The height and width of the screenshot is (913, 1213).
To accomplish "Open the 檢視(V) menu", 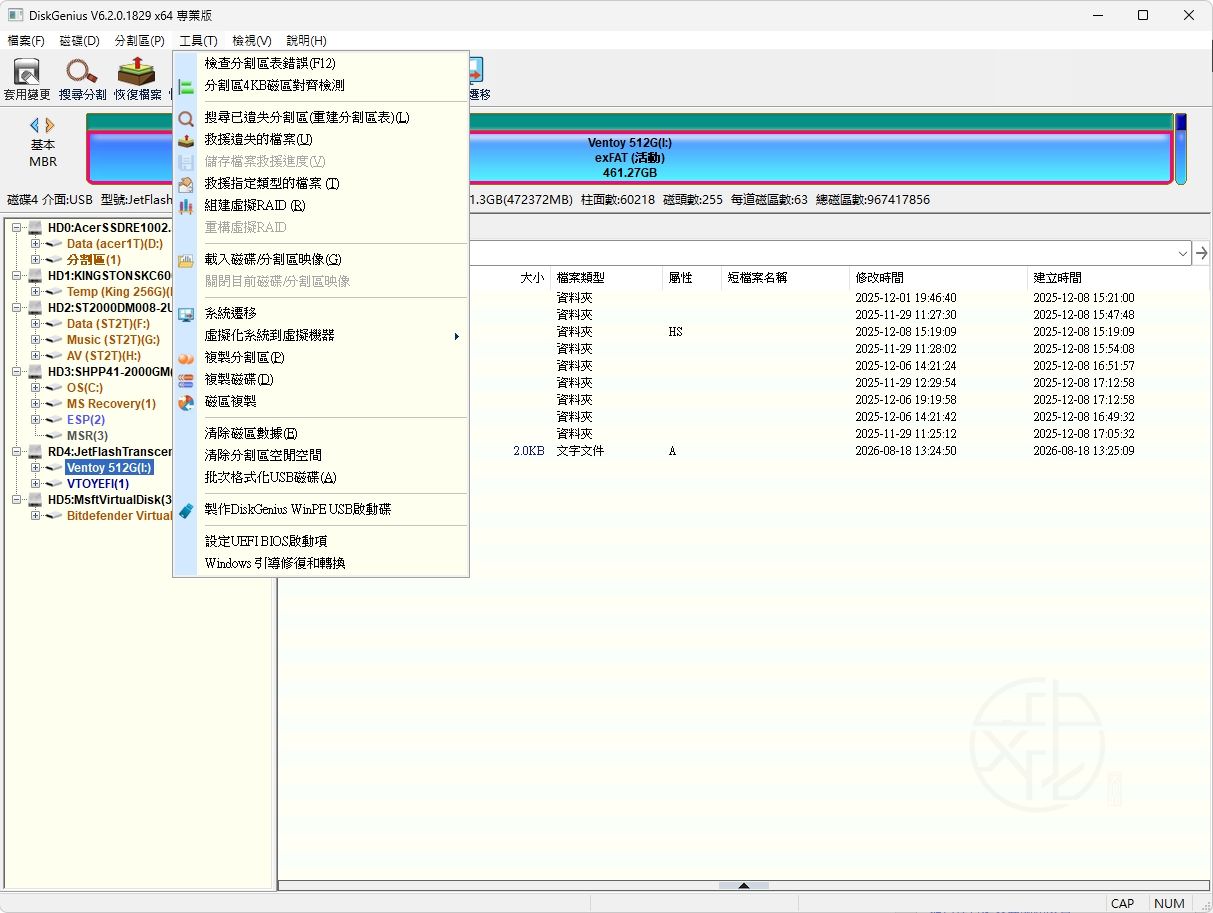I will coord(252,41).
